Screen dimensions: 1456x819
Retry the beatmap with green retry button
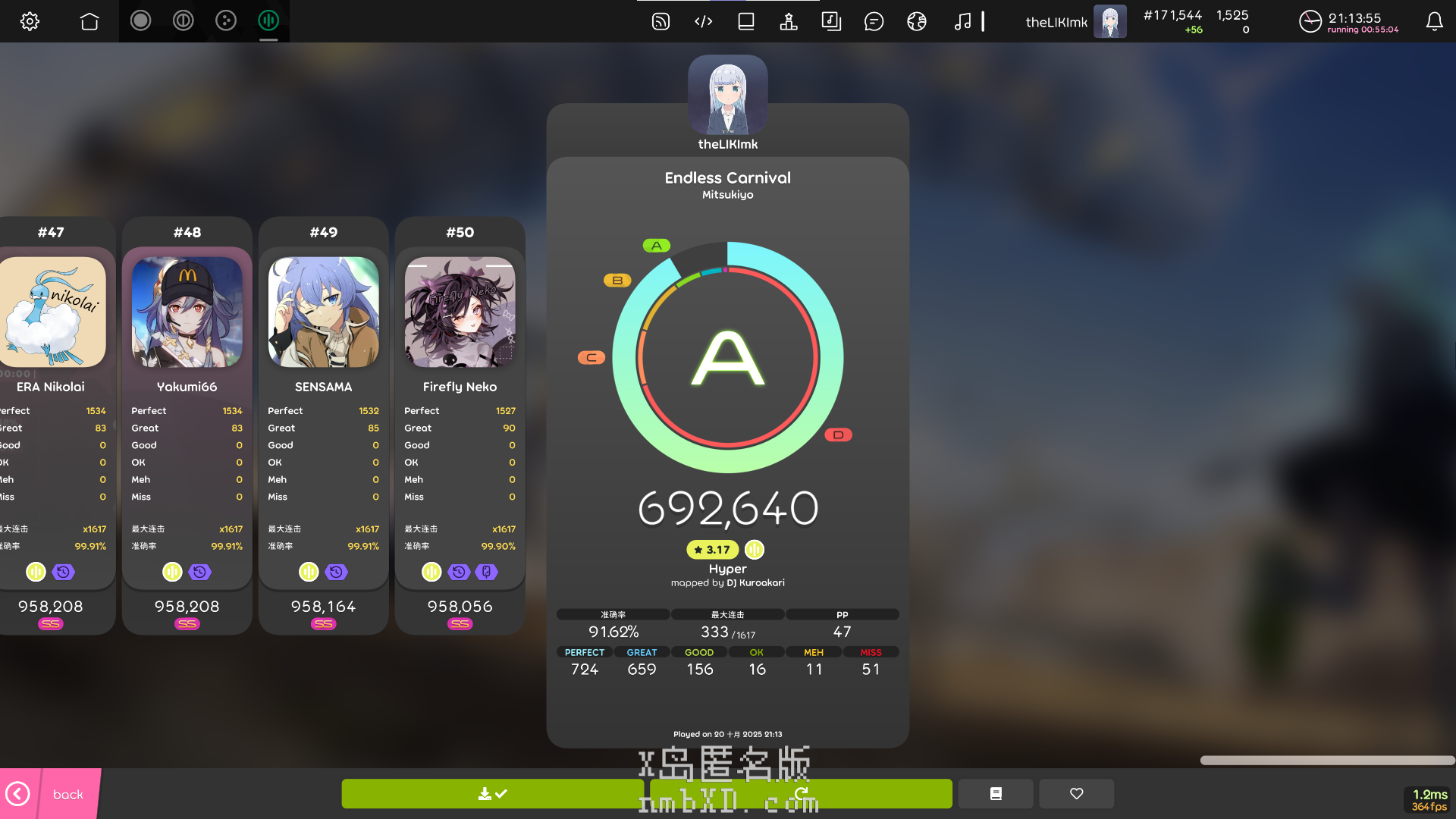pyautogui.click(x=801, y=793)
